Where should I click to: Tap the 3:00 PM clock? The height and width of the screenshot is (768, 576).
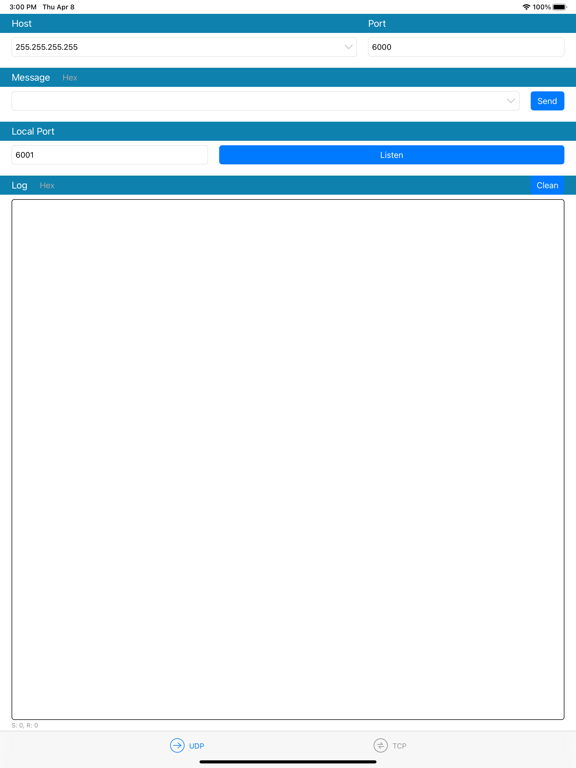click(23, 7)
